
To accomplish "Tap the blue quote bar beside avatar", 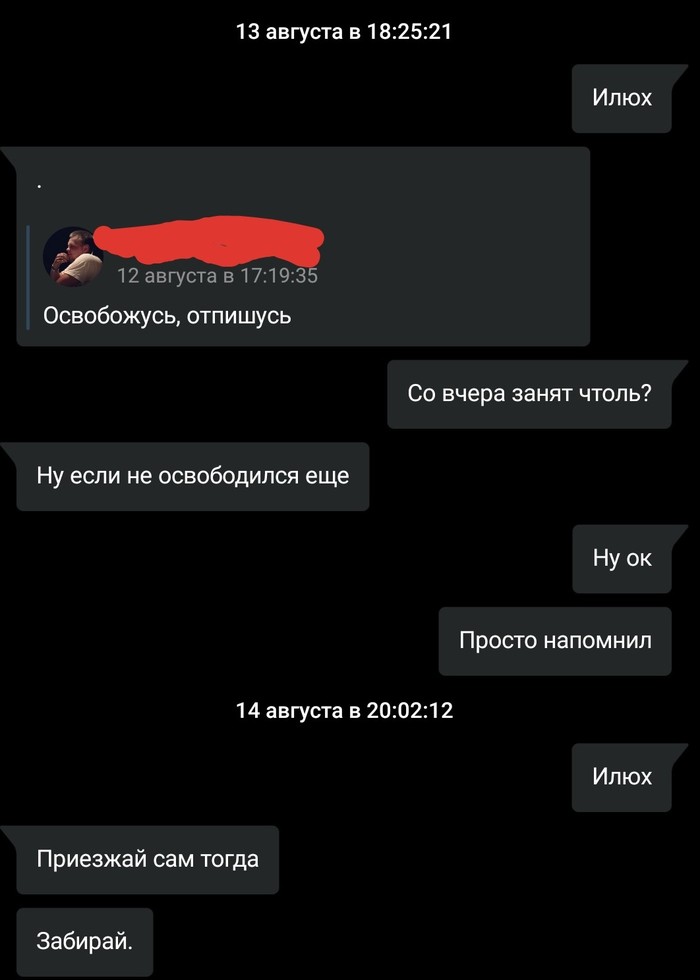I will click(28, 277).
